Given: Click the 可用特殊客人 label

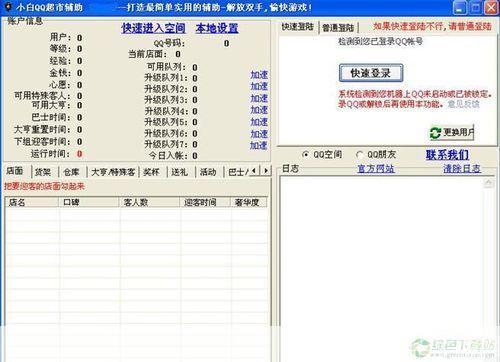Looking at the screenshot, I should [42, 96].
